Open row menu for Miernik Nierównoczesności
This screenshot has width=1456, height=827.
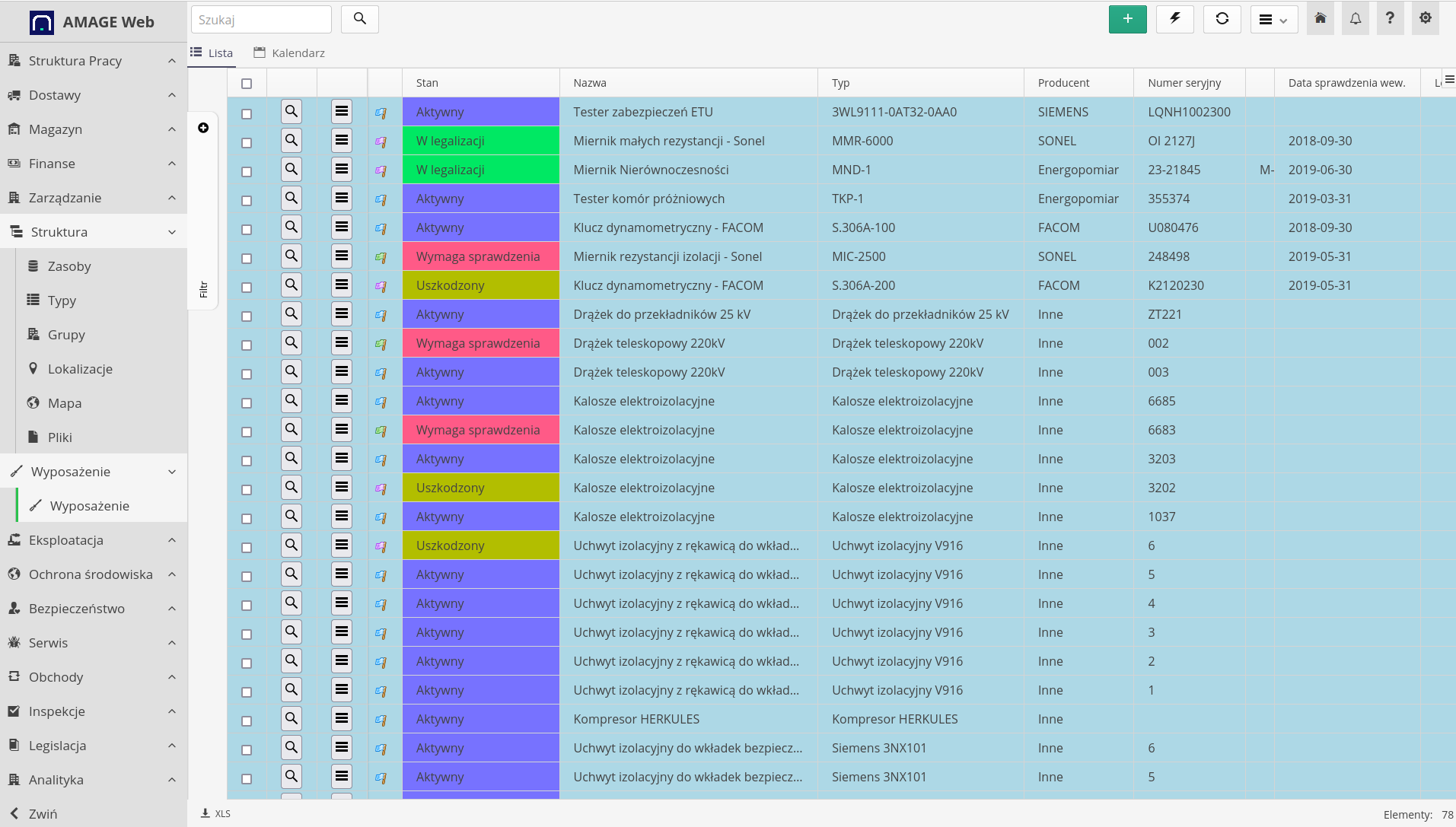342,170
